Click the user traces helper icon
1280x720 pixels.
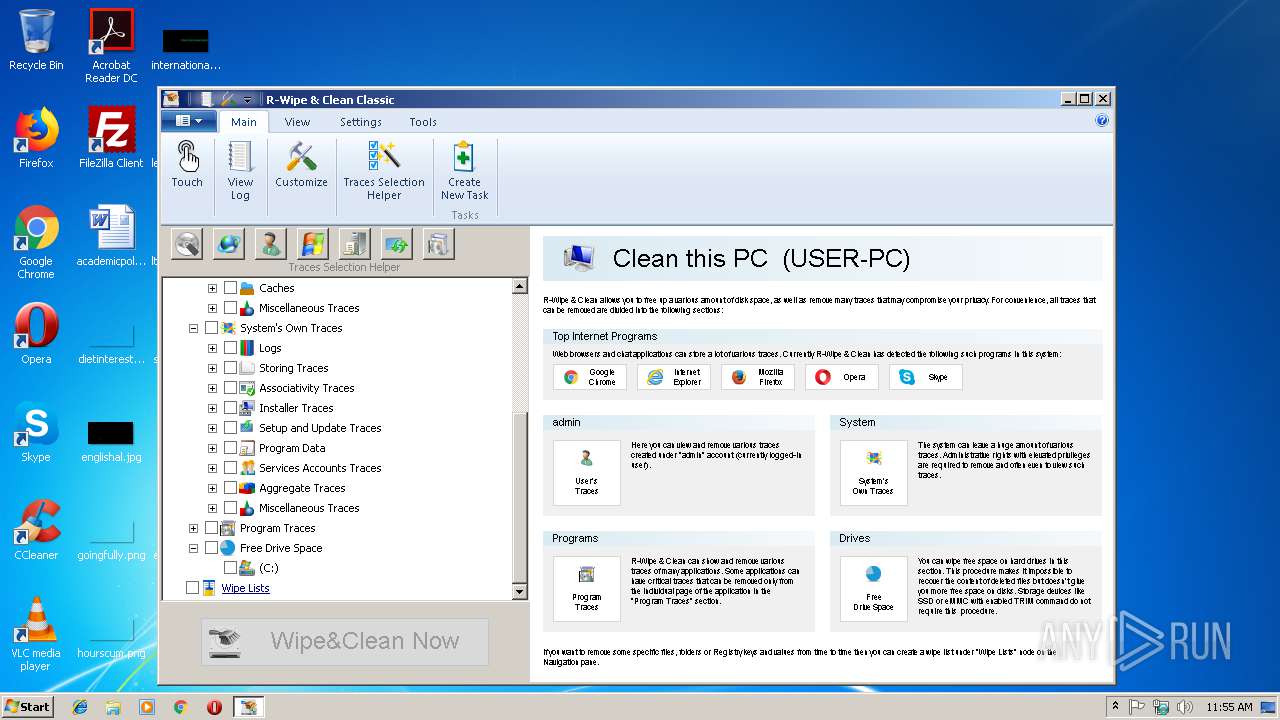coord(271,244)
